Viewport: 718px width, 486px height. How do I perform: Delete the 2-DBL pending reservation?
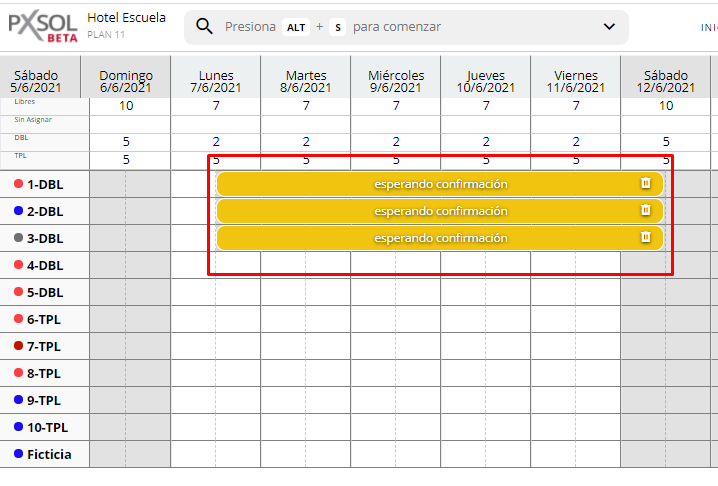pyautogui.click(x=645, y=211)
